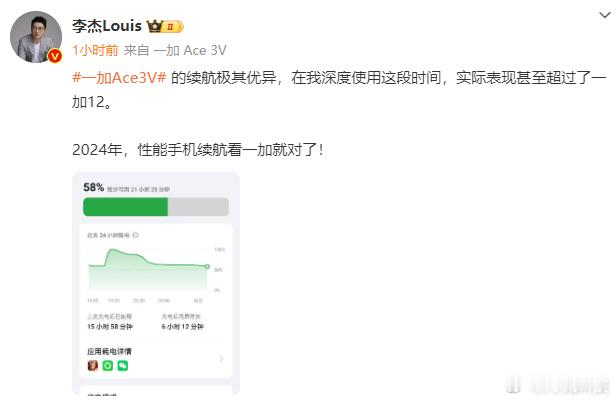The height and width of the screenshot is (401, 616).
Task: Click the 1小时前 post timestamp
Action: pos(95,50)
